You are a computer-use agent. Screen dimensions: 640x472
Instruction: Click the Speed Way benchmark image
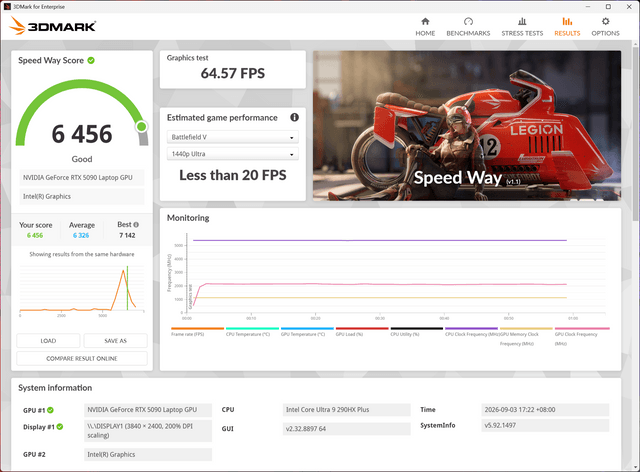(x=467, y=125)
